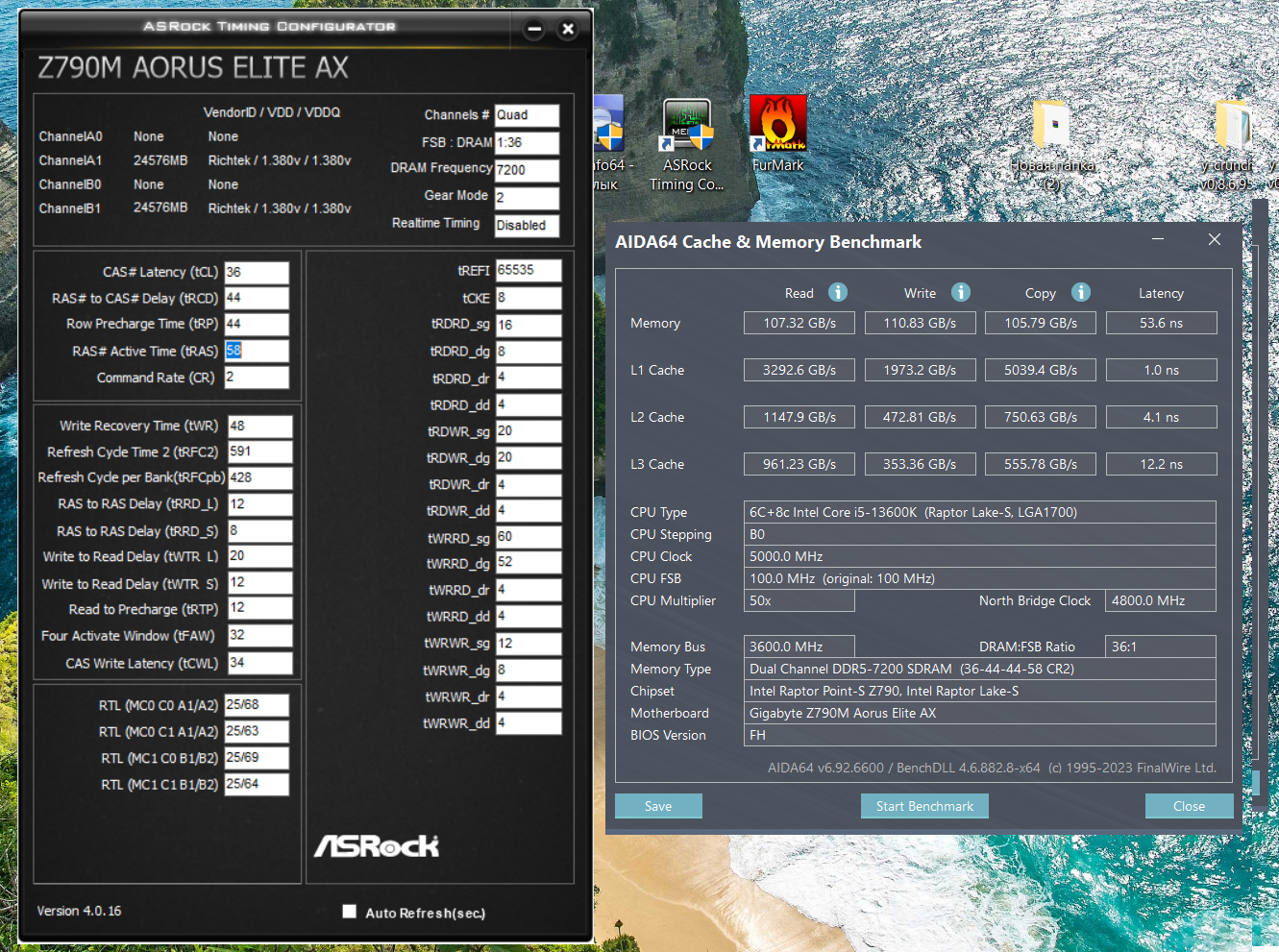Select the Новая папка (2) desktop folder

pyautogui.click(x=1052, y=145)
